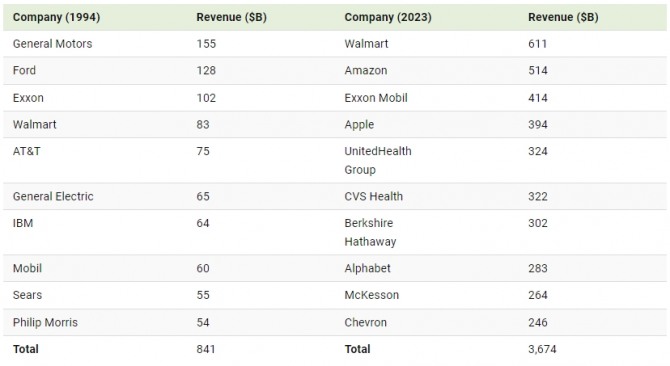This screenshot has height=366, width=670.
Task: Select the Alphabet company cell
Action: click(367, 268)
